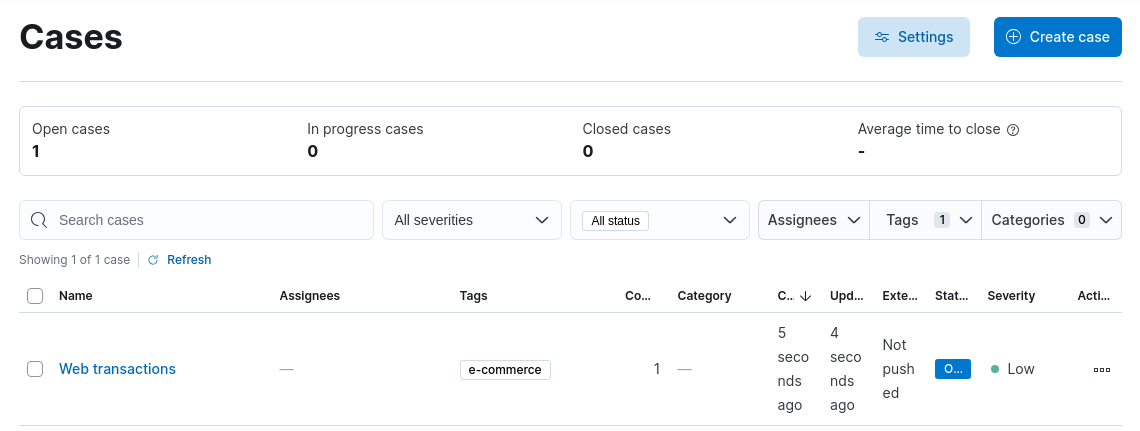
Task: Click the plus icon on Create case
Action: [x=1013, y=37]
